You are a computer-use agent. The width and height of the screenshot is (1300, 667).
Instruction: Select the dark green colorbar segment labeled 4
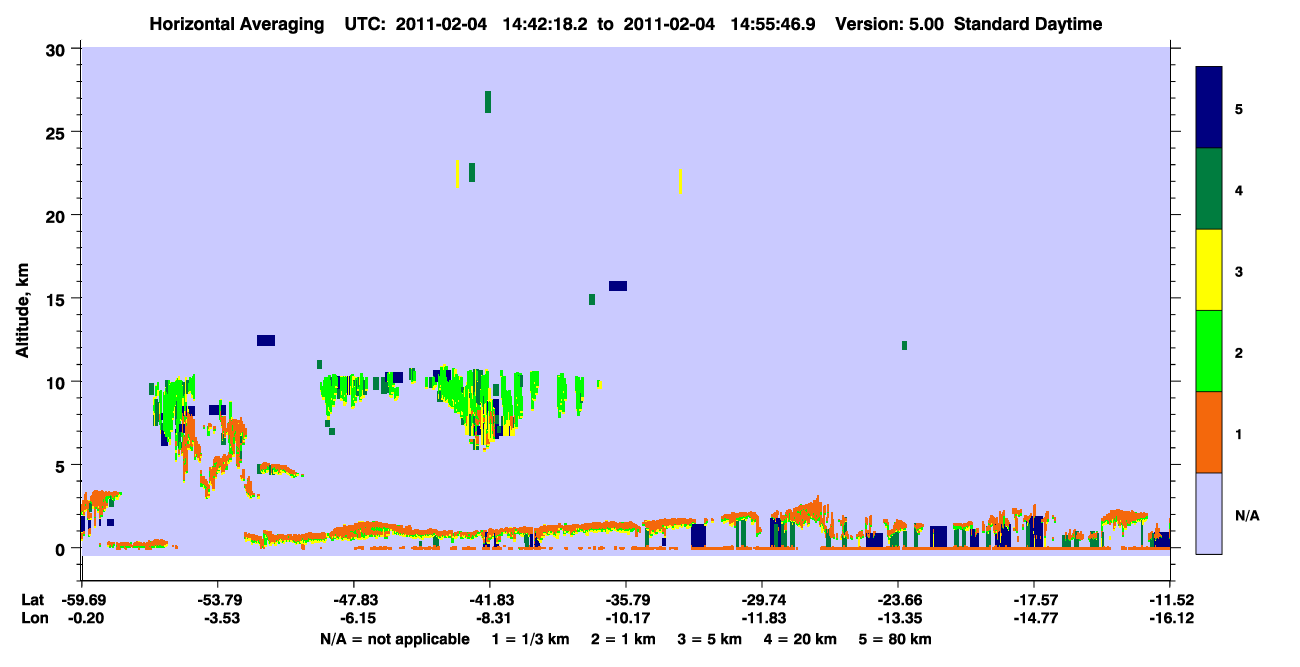pyautogui.click(x=1209, y=189)
